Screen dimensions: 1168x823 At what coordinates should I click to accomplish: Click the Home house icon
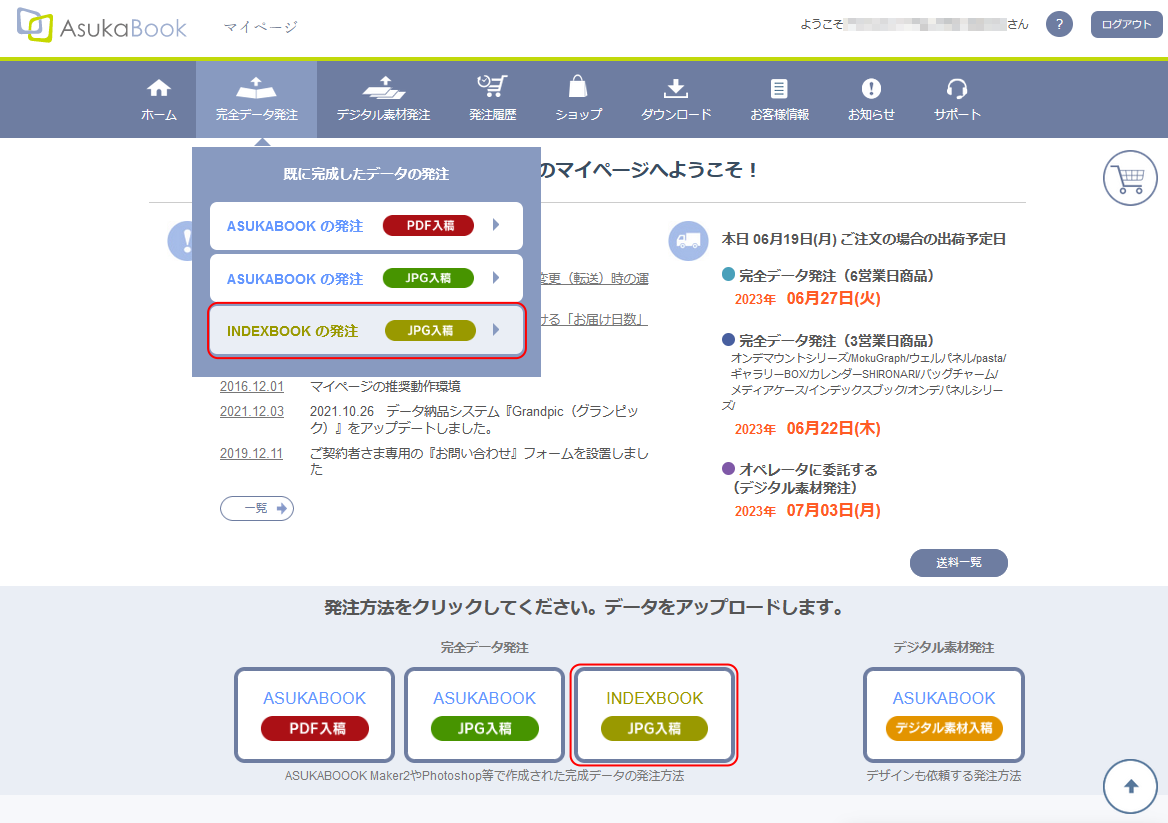pos(159,89)
